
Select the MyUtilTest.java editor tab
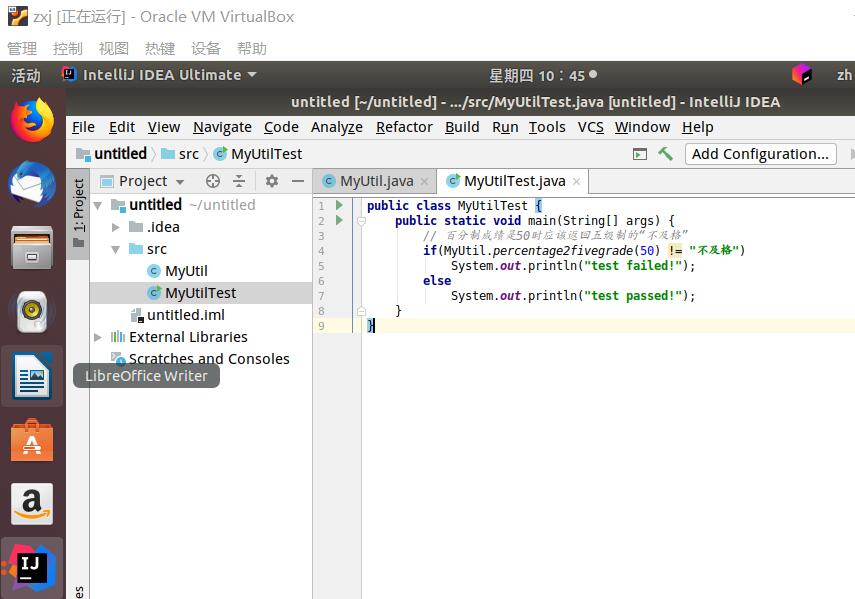(x=514, y=181)
